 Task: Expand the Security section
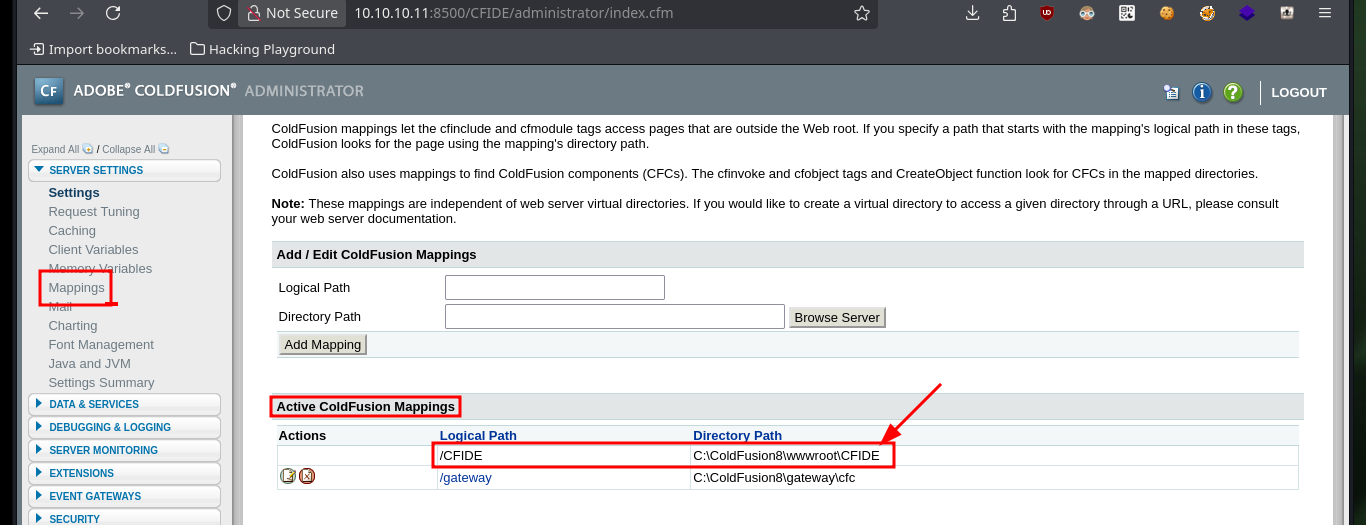125,518
